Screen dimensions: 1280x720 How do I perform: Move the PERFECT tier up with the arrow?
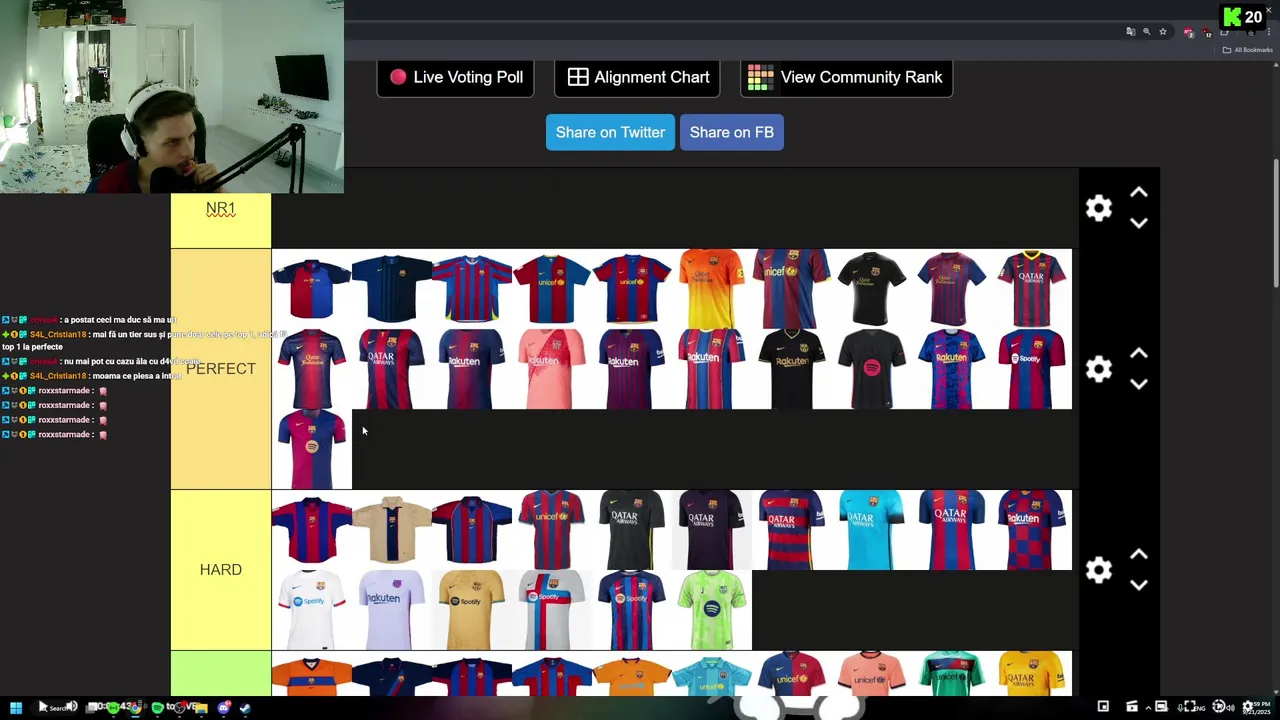(x=1138, y=354)
